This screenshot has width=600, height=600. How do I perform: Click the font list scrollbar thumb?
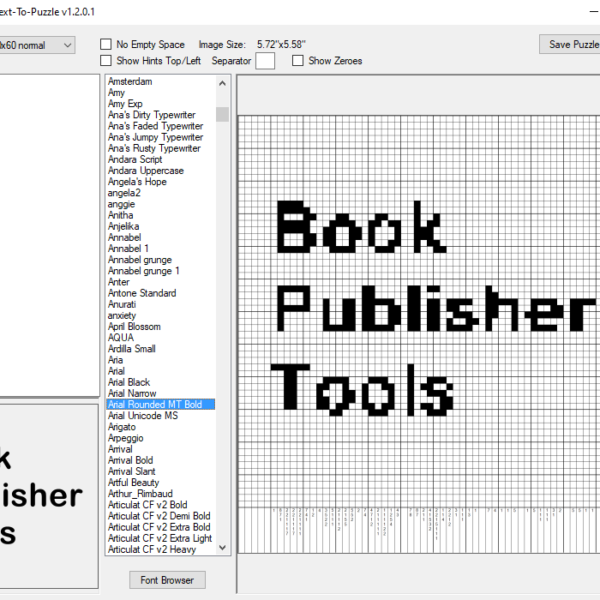222,114
